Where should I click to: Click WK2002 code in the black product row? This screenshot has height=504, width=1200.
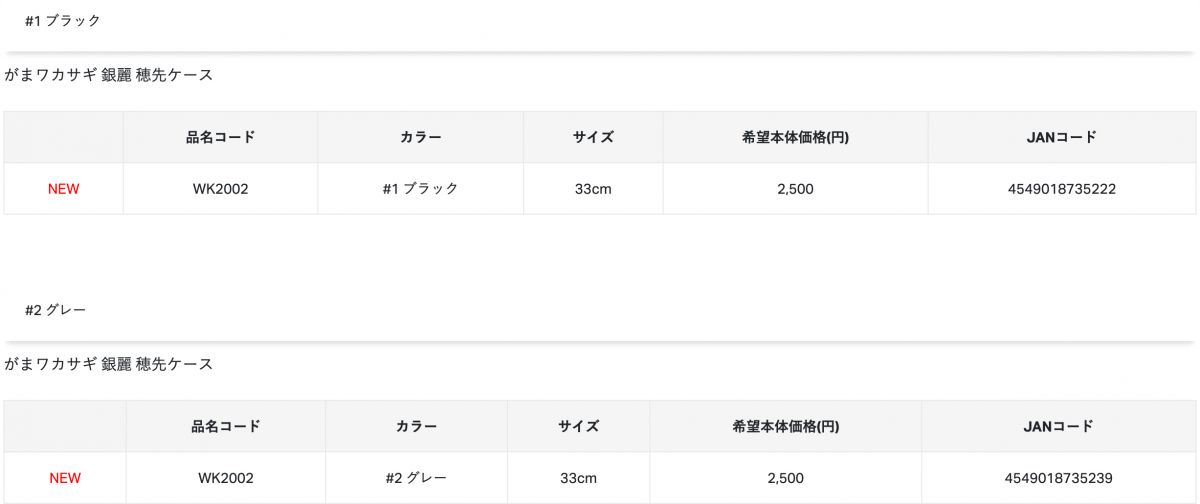[220, 189]
